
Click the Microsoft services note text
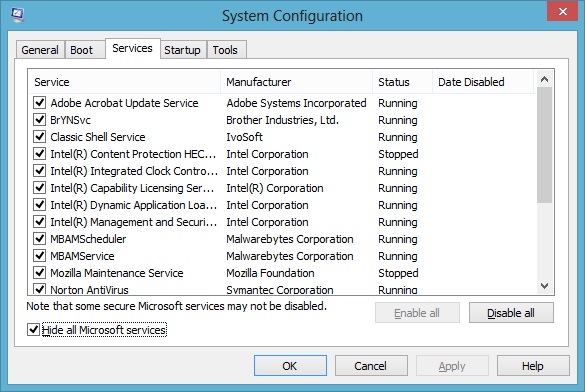pyautogui.click(x=176, y=306)
